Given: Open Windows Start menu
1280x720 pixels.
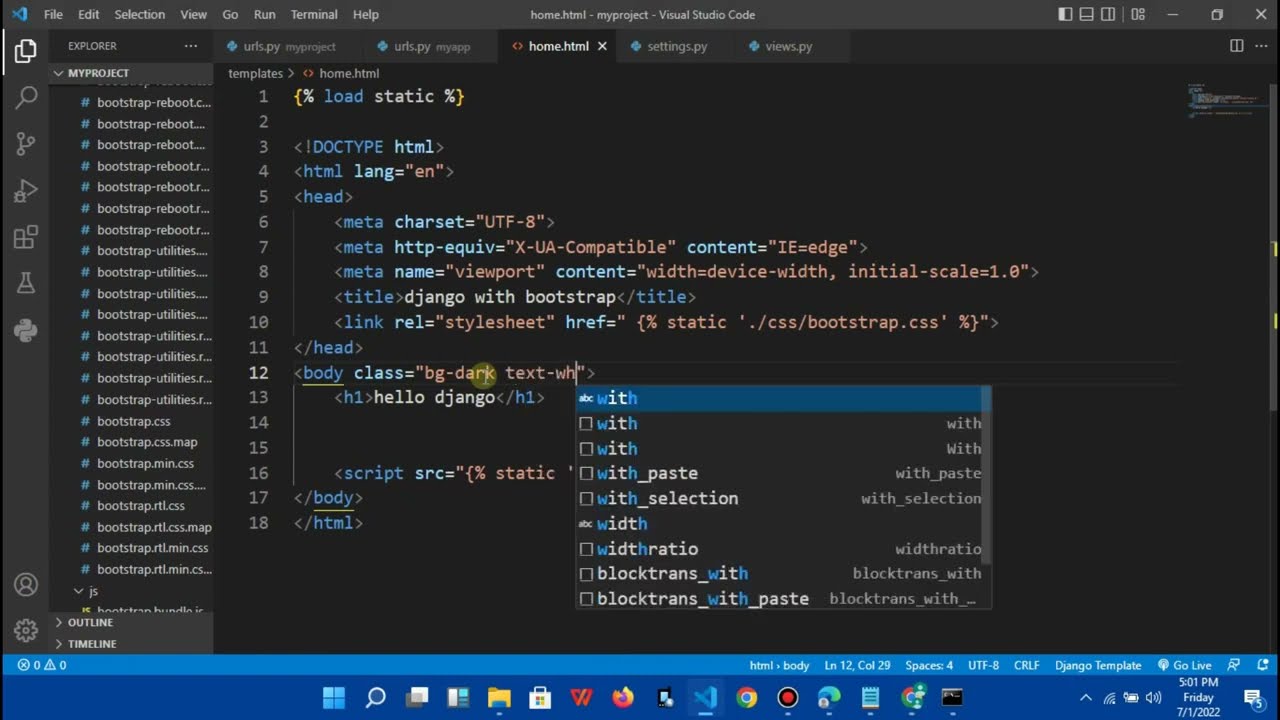Looking at the screenshot, I should pos(334,697).
